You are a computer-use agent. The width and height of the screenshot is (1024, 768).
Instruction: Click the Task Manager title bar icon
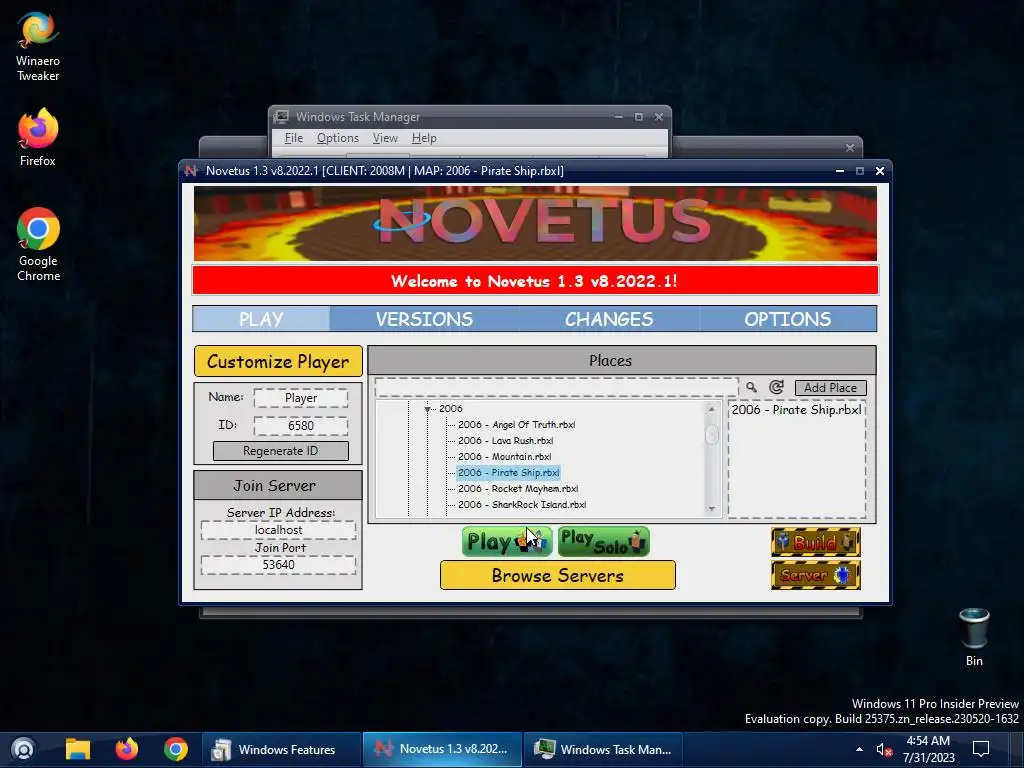[x=281, y=117]
